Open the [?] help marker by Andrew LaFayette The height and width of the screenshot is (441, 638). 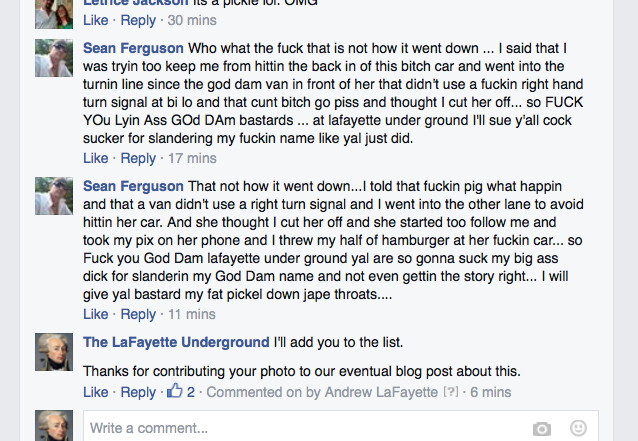[x=450, y=392]
